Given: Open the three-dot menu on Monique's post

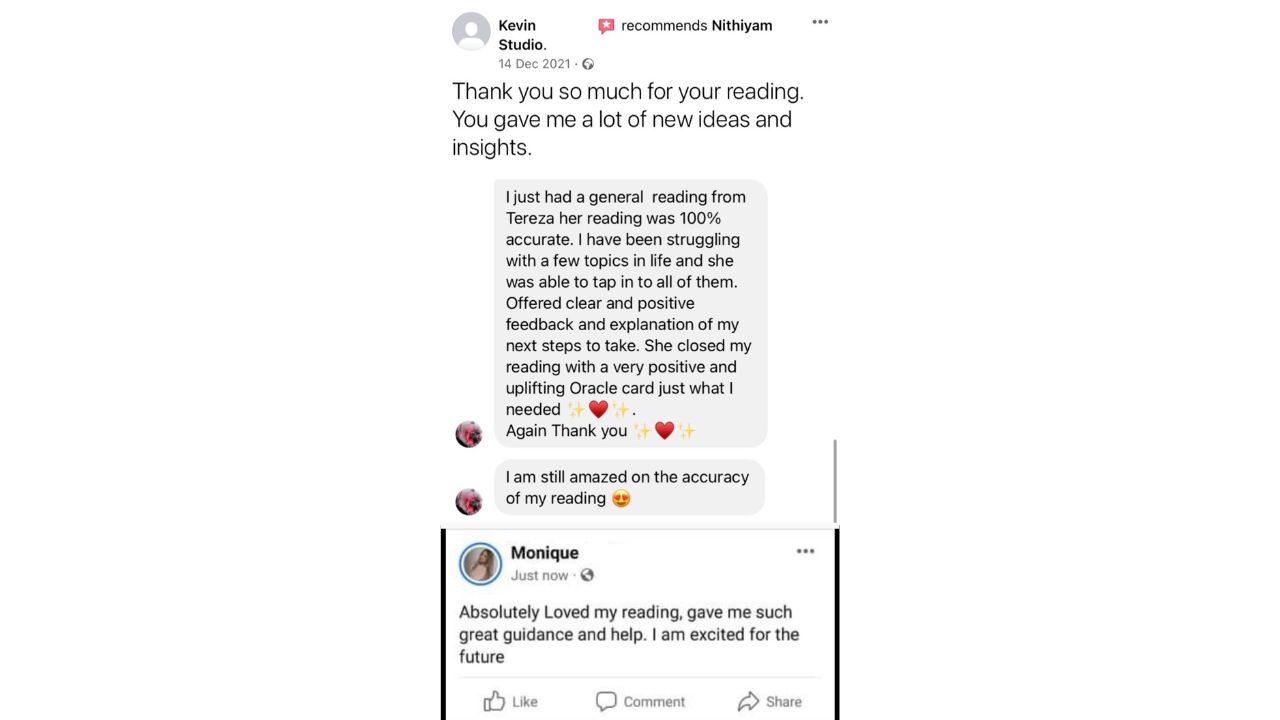Looking at the screenshot, I should coord(805,551).
